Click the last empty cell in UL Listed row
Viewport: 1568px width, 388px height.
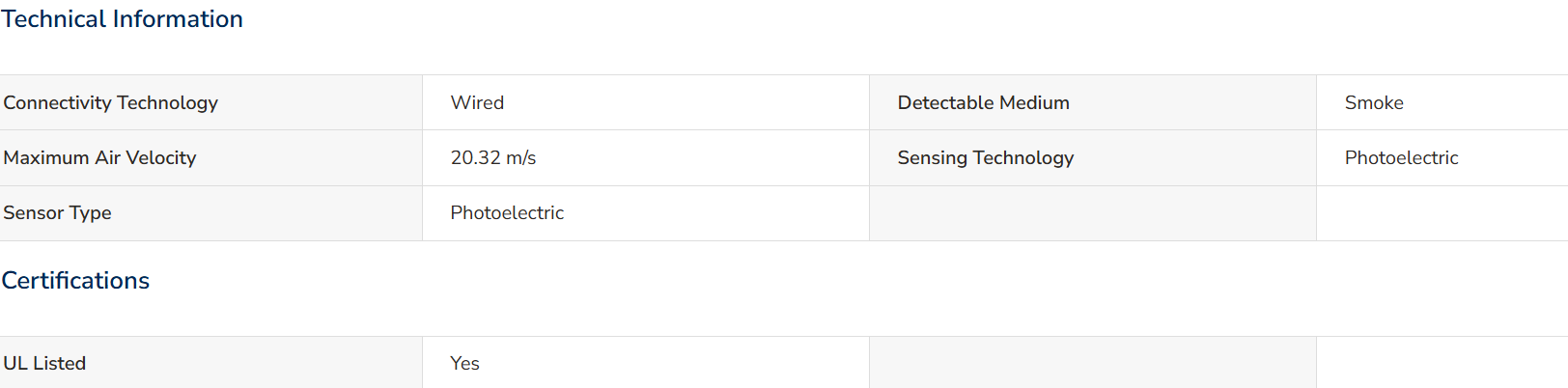[1442, 363]
